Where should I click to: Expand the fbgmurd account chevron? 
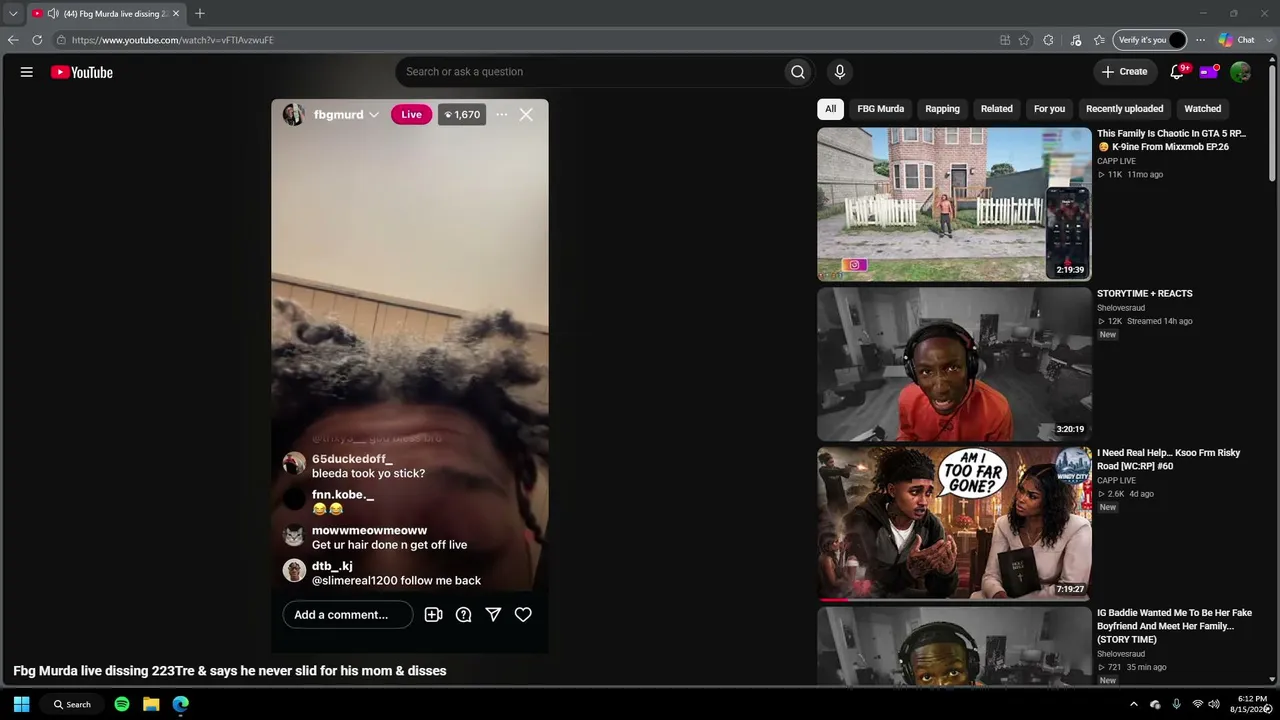374,115
